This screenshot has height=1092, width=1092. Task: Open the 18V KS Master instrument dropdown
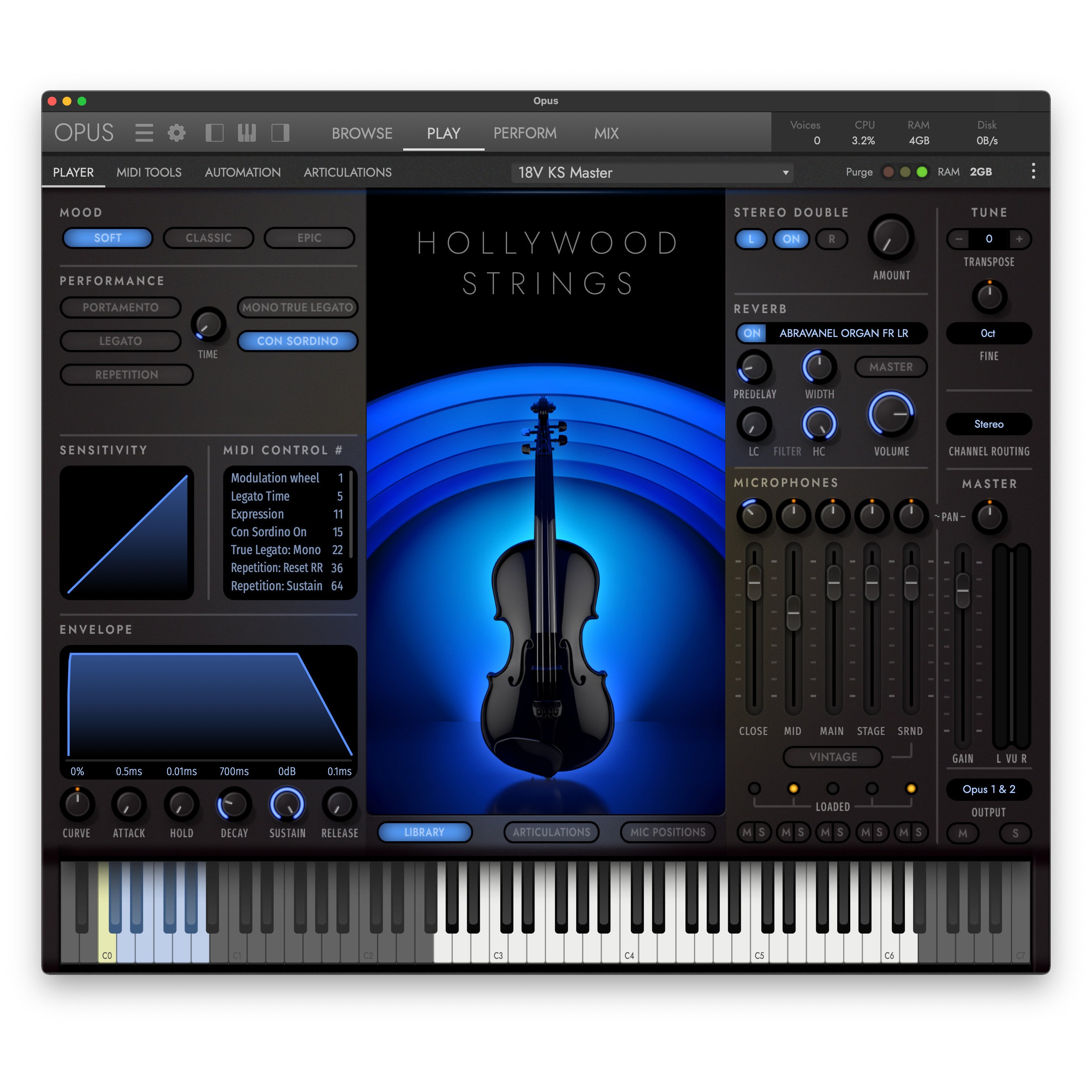point(652,172)
